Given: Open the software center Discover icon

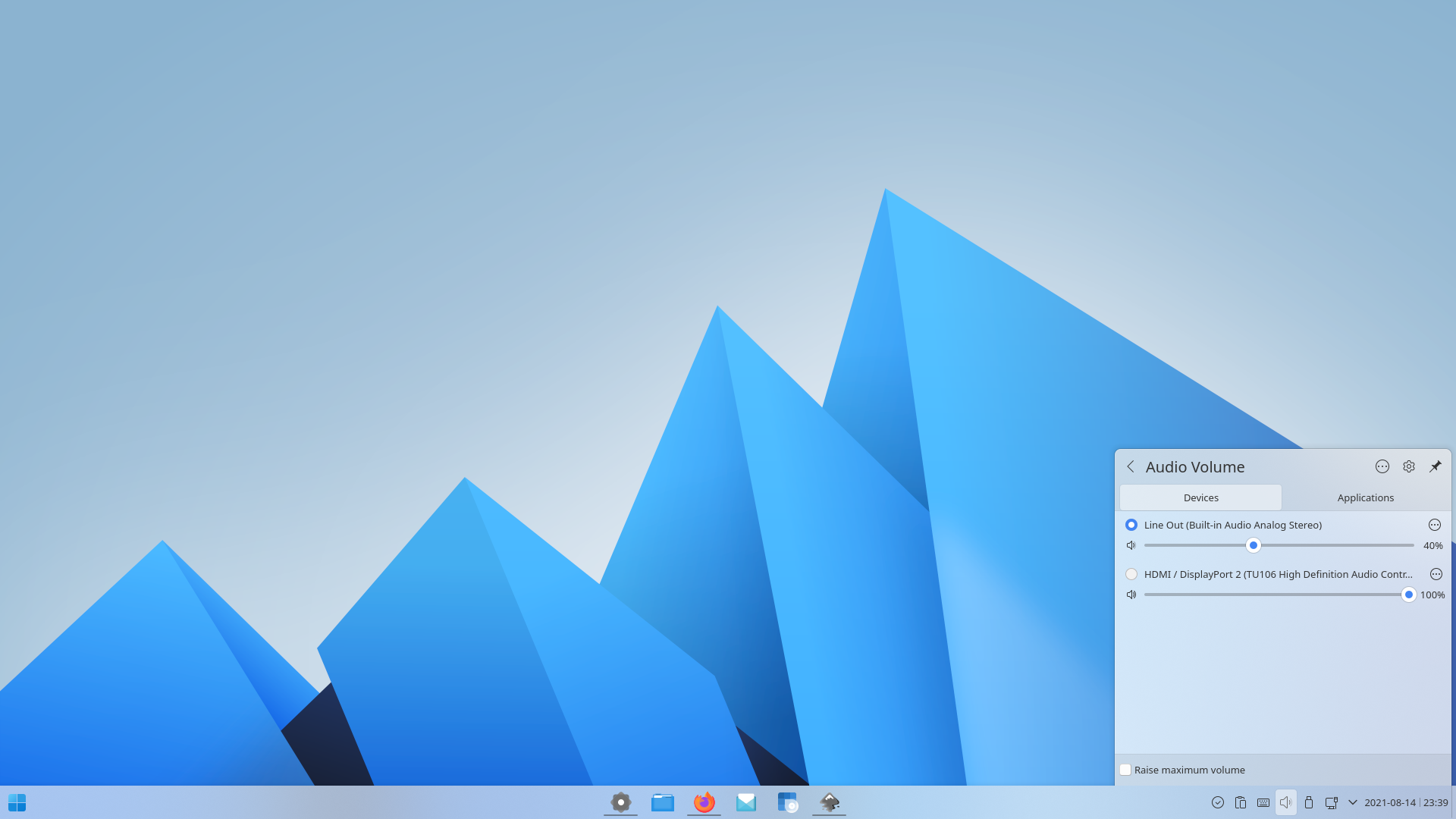Looking at the screenshot, I should click(x=788, y=802).
